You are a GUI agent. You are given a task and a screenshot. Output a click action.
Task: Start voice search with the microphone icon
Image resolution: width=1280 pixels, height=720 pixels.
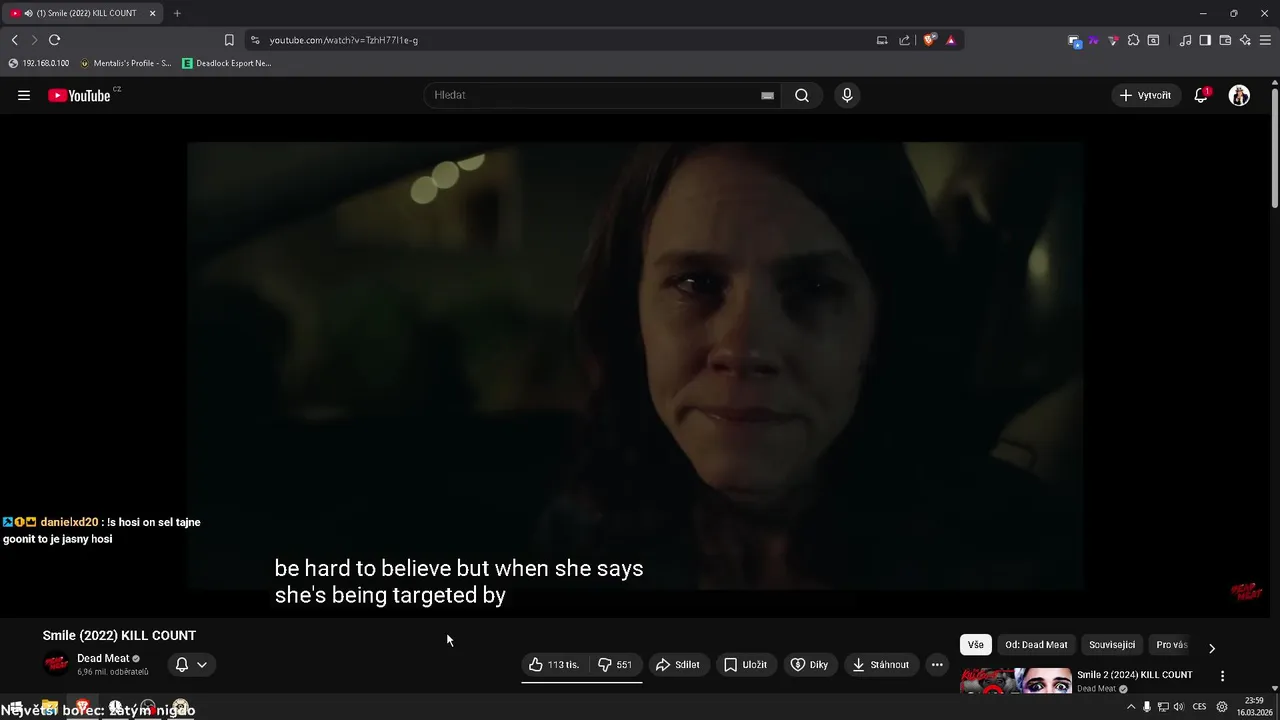[x=847, y=95]
